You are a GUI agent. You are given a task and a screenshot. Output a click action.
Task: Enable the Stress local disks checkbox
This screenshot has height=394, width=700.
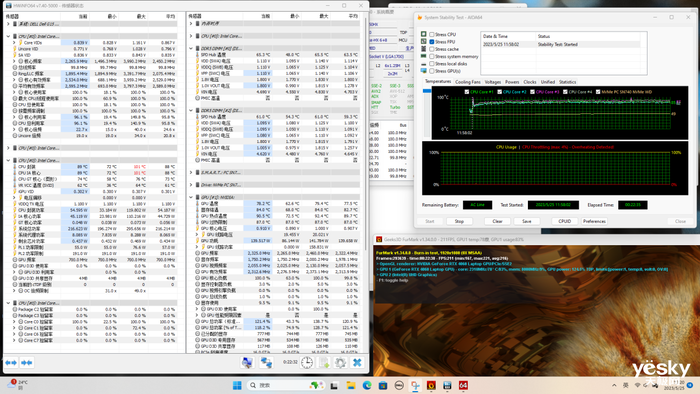click(x=432, y=64)
